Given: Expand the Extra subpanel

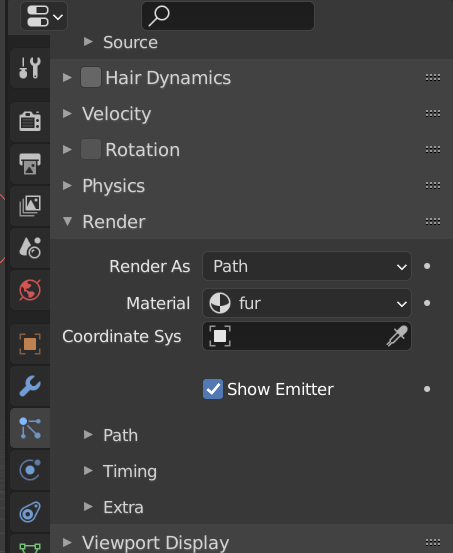Looking at the screenshot, I should pyautogui.click(x=88, y=507).
